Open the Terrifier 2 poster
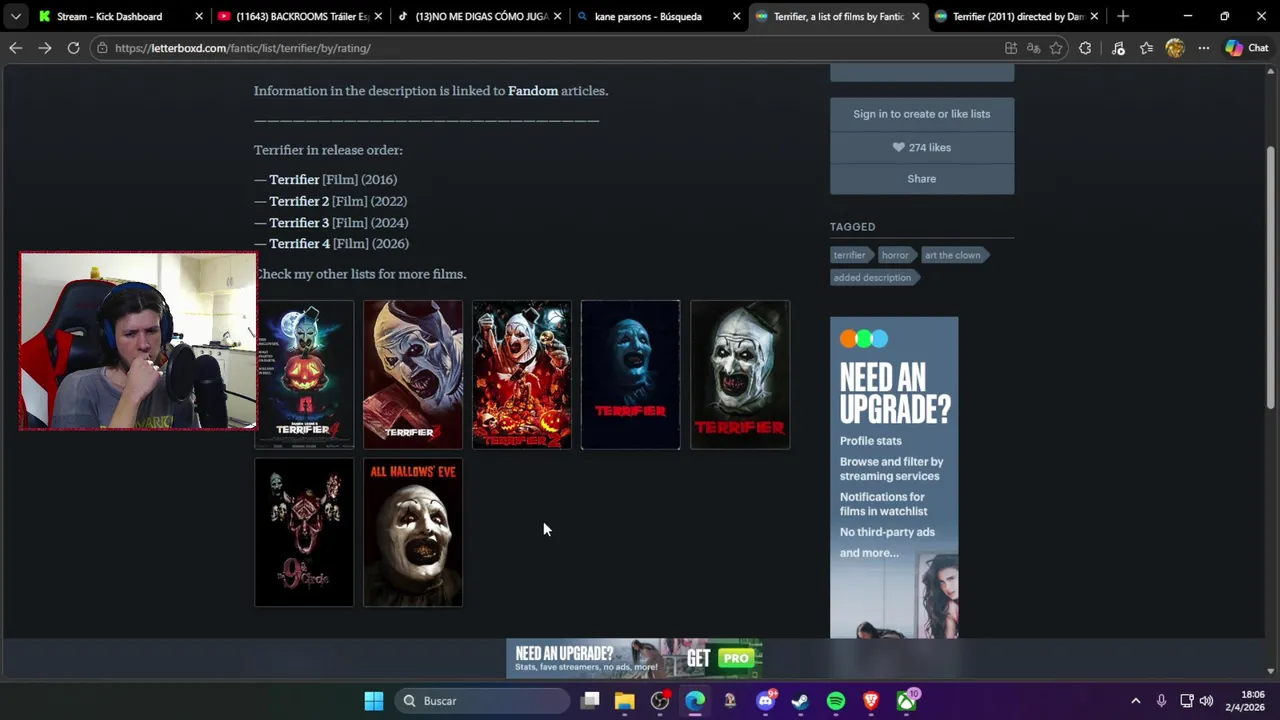Viewport: 1280px width, 720px height. 522,375
